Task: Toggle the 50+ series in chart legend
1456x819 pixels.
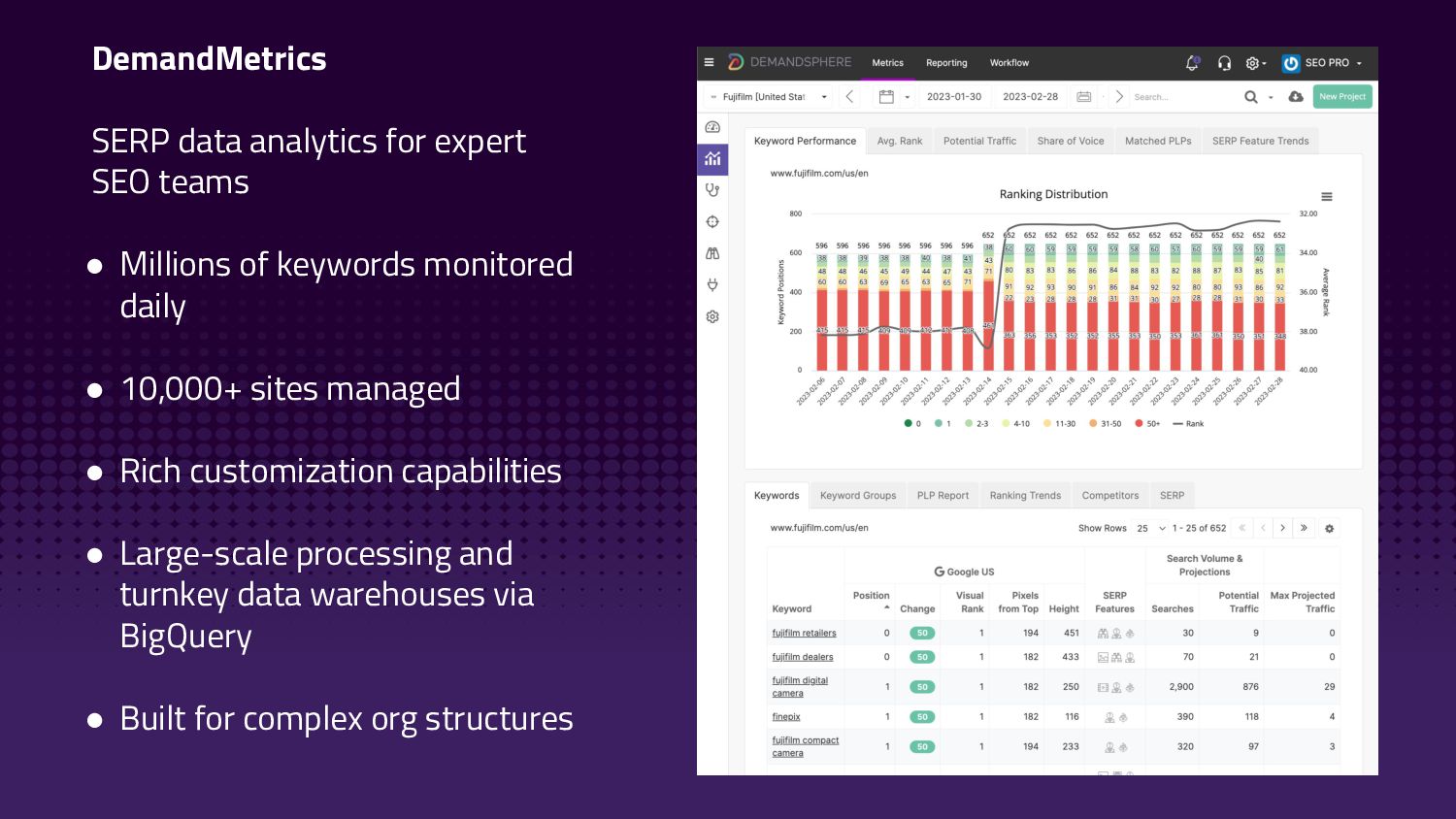Action: pyautogui.click(x=1147, y=424)
